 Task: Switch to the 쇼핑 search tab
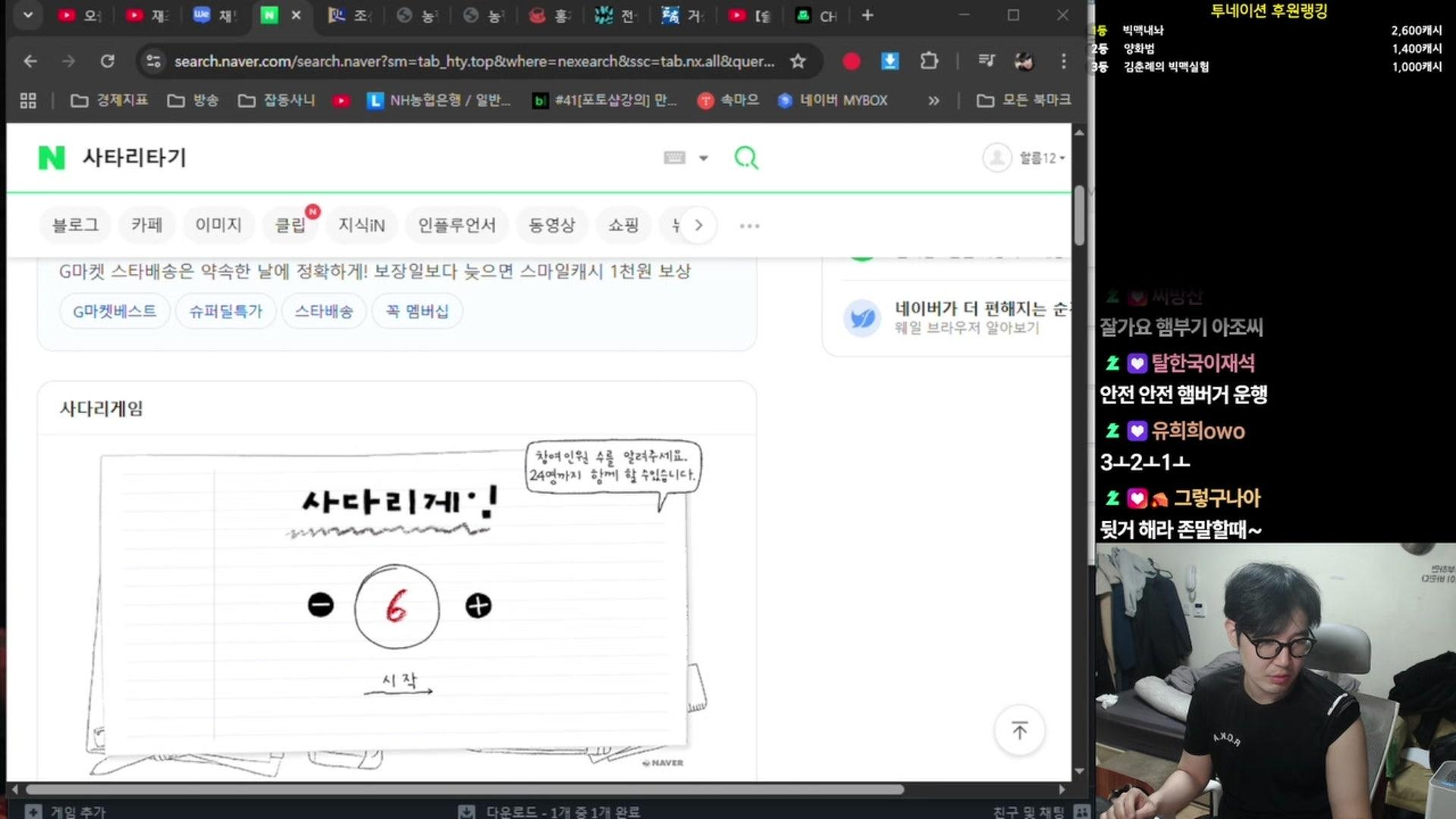[623, 225]
